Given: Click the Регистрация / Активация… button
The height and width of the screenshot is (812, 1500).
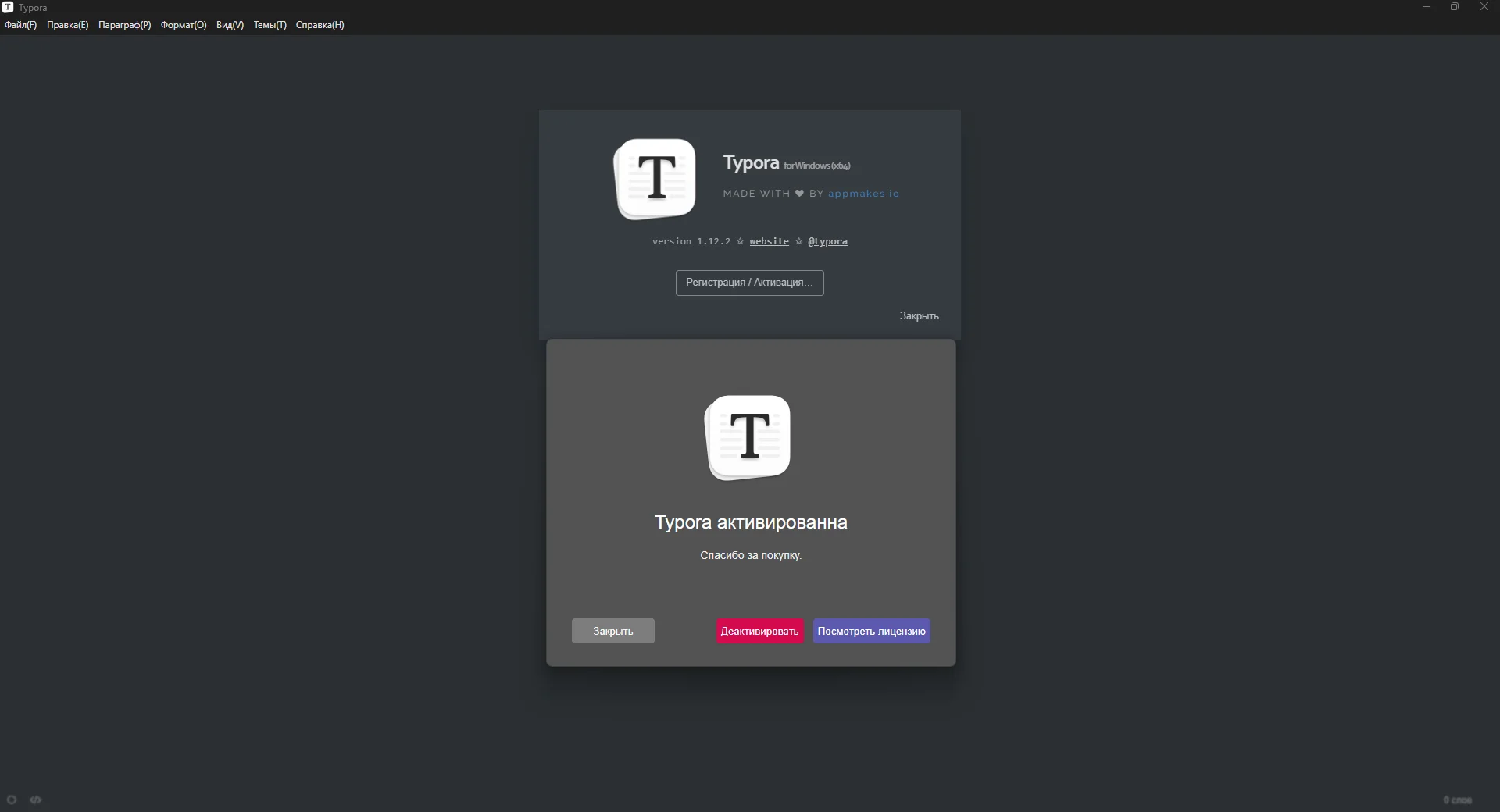Looking at the screenshot, I should pos(750,283).
